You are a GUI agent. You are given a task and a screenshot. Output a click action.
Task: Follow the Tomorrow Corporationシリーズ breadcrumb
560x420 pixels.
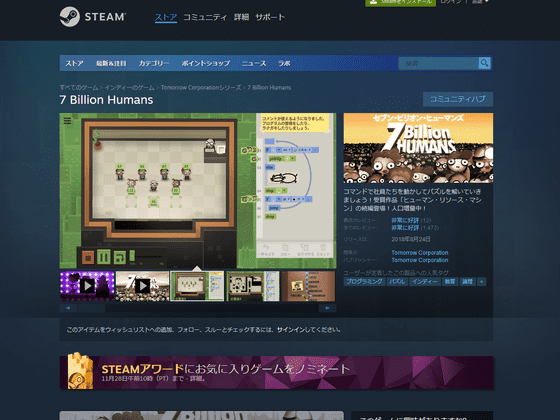pyautogui.click(x=201, y=88)
